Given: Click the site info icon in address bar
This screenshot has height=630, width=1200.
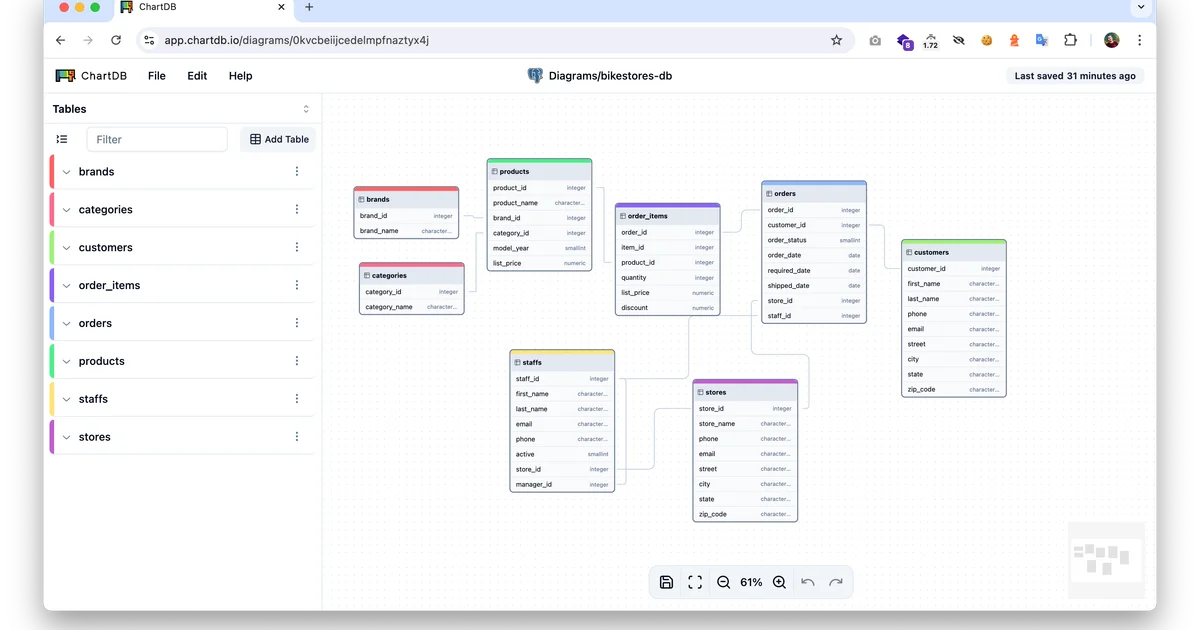Looking at the screenshot, I should [x=149, y=40].
